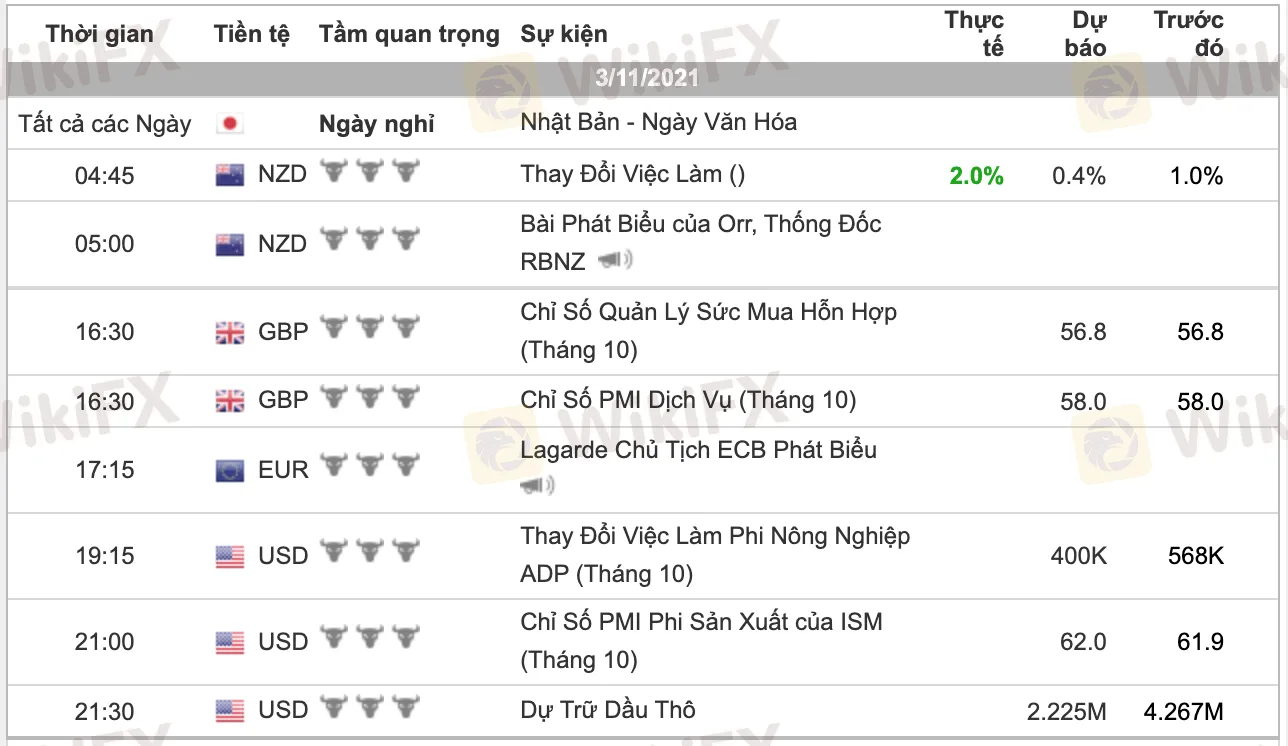Click New Zealand flag in 04:45 row
The width and height of the screenshot is (1288, 746).
pyautogui.click(x=230, y=176)
